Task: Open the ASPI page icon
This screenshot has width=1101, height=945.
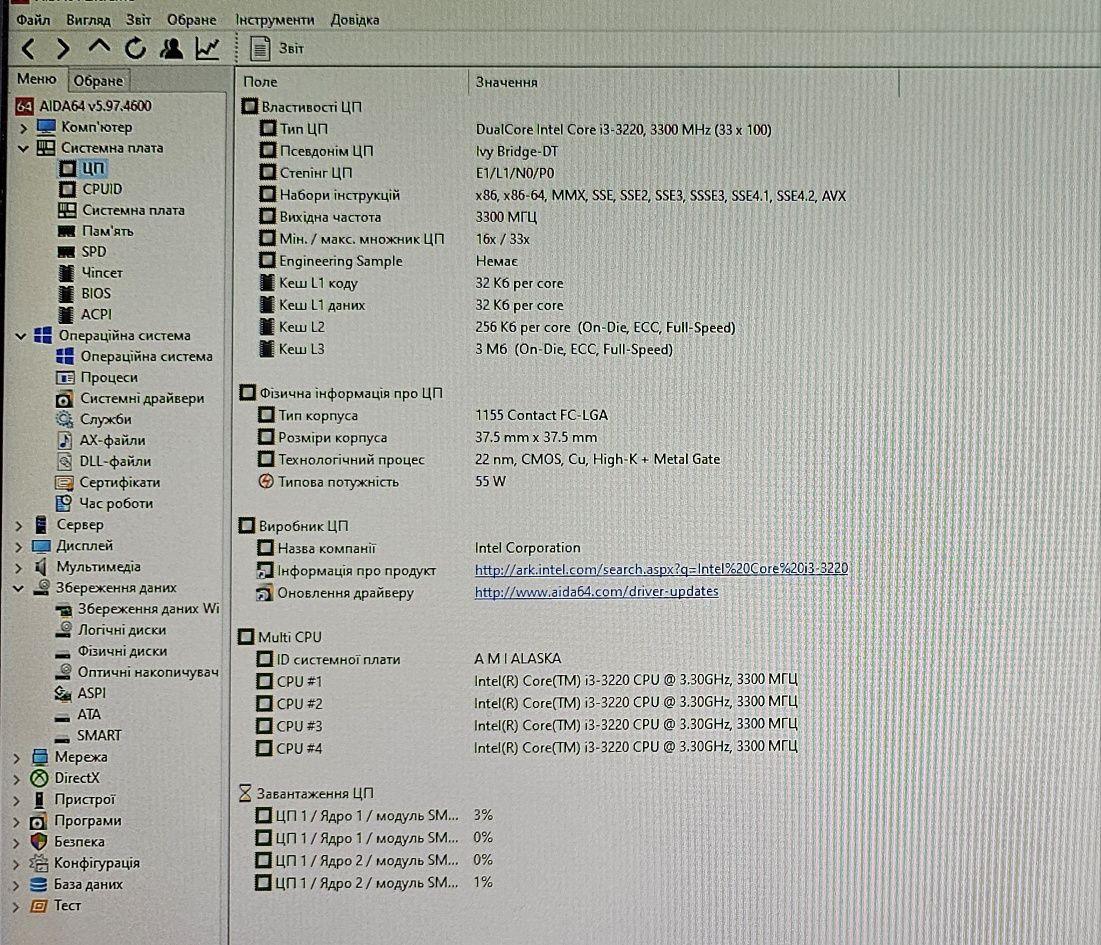Action: [62, 694]
